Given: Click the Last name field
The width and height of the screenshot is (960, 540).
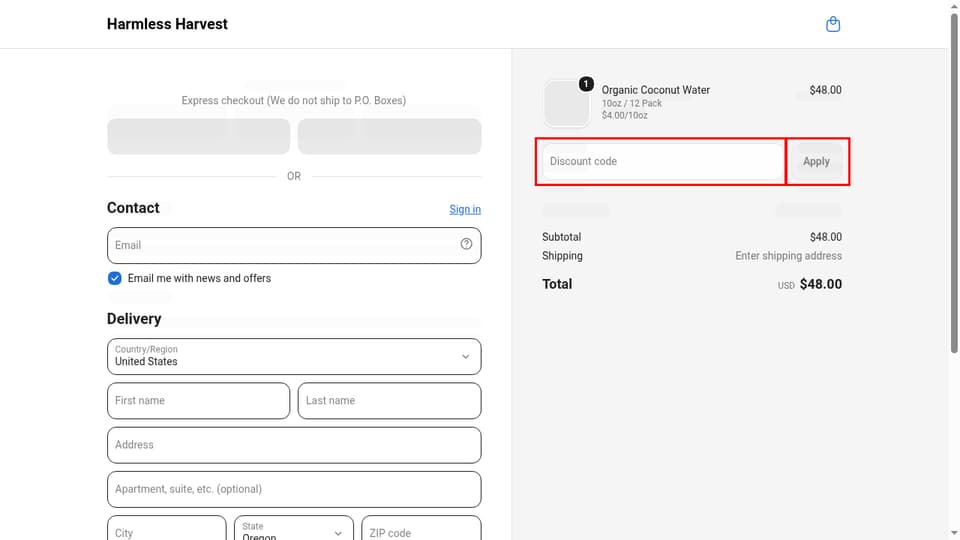Looking at the screenshot, I should [x=389, y=400].
